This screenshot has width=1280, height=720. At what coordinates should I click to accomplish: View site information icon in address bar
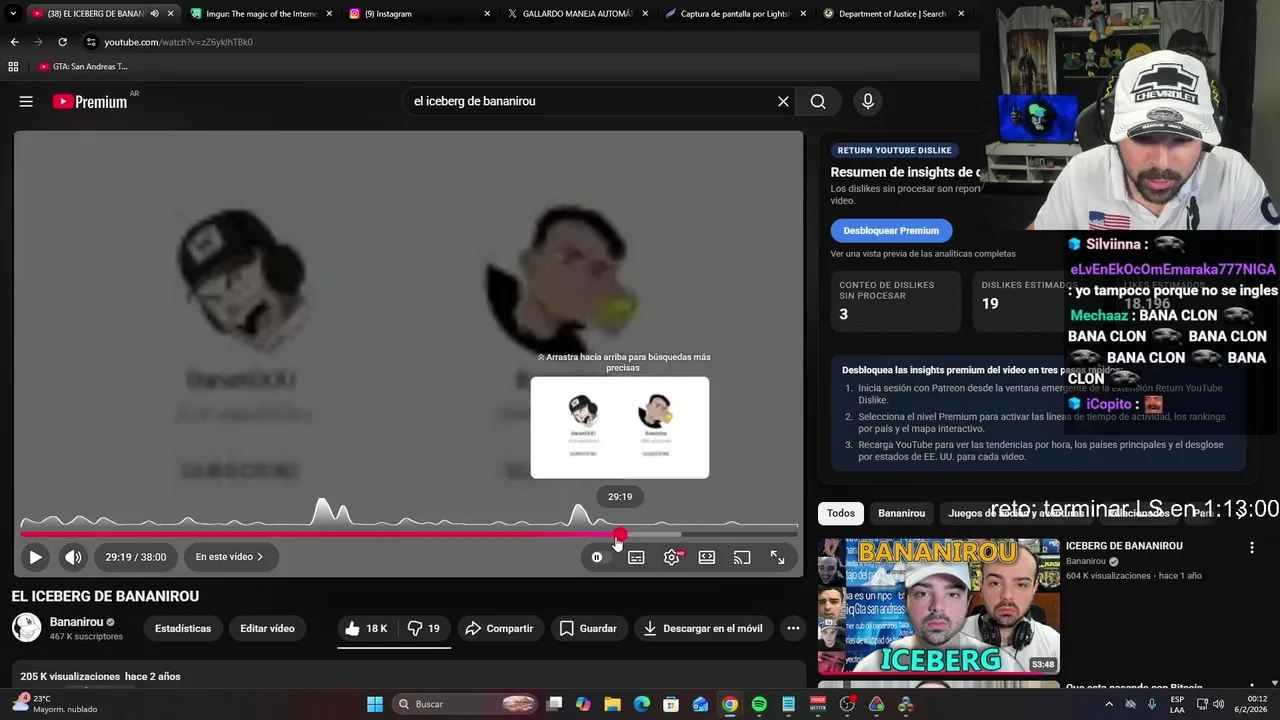(91, 42)
